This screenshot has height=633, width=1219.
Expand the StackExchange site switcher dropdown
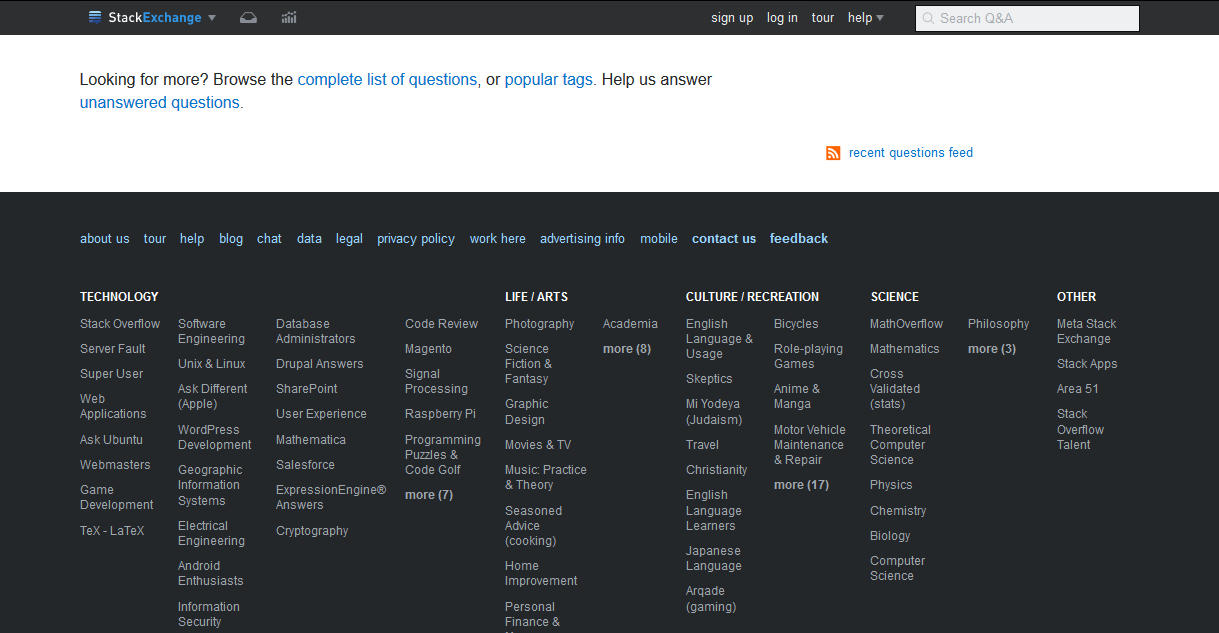click(x=210, y=17)
